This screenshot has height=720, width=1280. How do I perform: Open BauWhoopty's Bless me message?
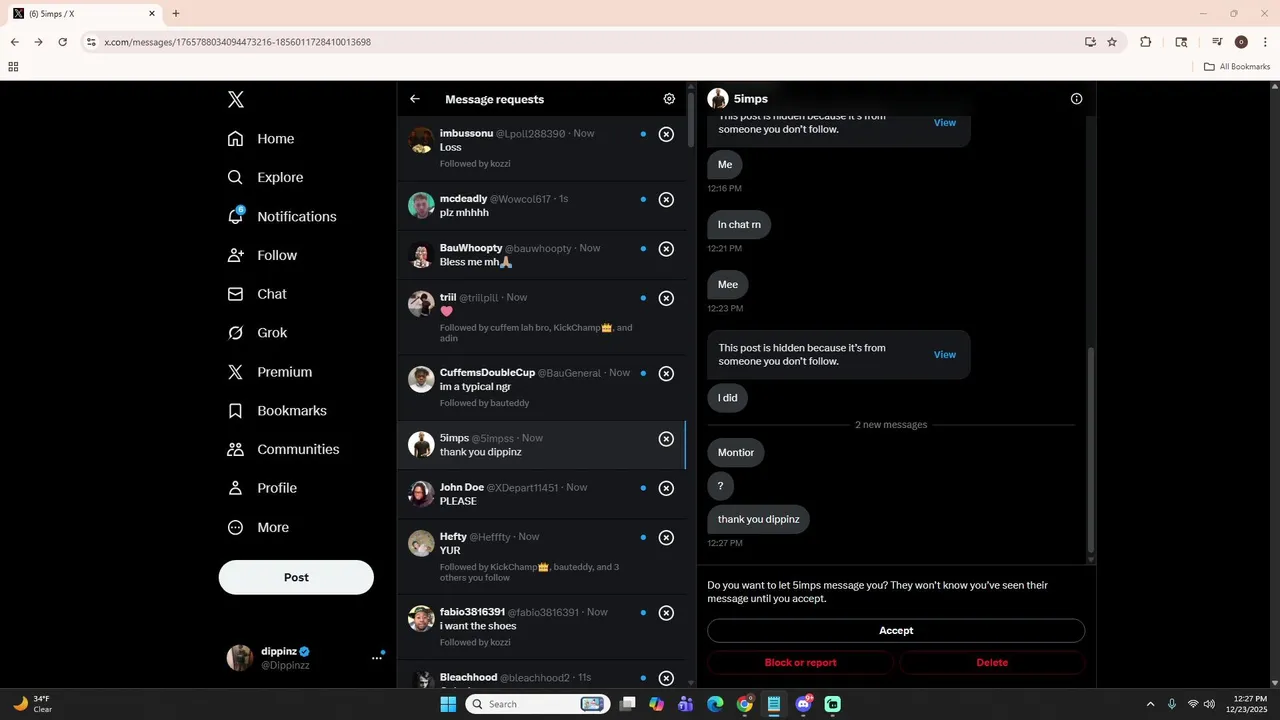point(542,255)
